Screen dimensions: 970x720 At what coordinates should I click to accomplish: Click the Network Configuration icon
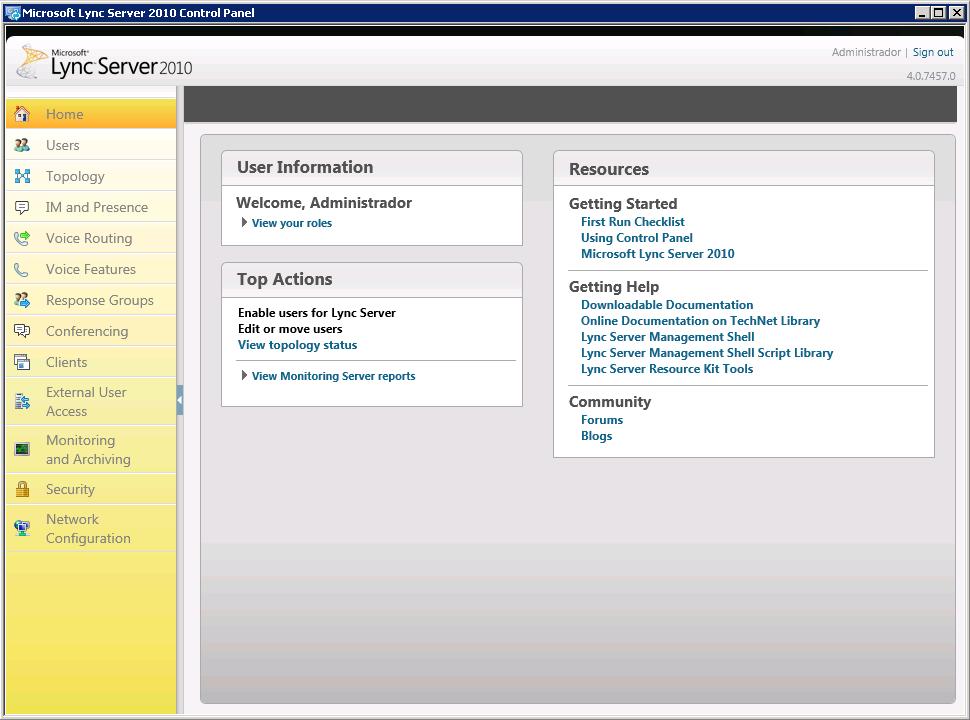(x=22, y=528)
